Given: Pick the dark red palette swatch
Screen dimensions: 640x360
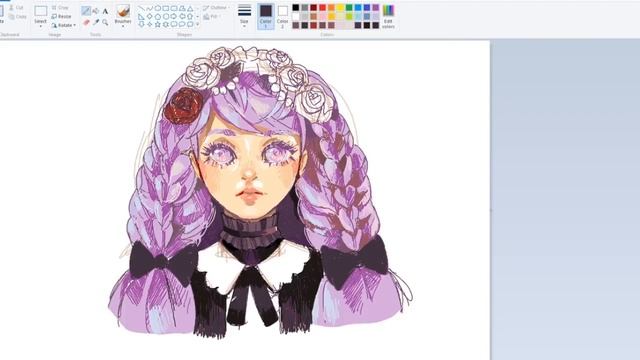Looking at the screenshot, I should click(x=313, y=7).
